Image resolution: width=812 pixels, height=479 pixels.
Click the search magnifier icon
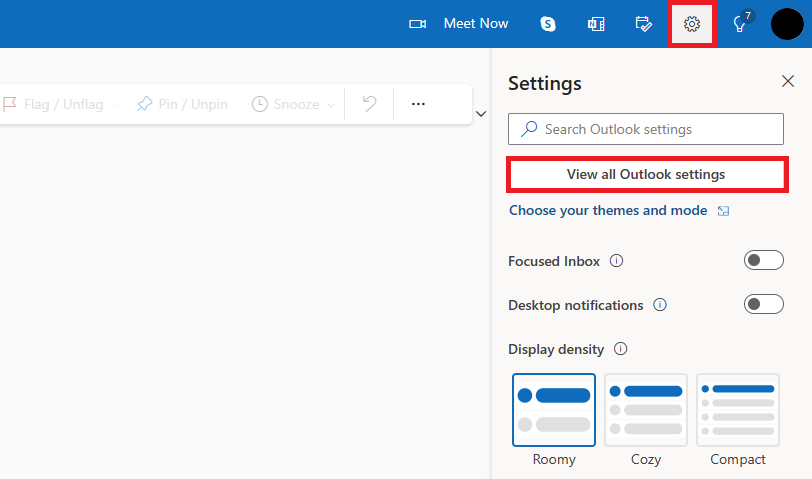click(529, 129)
